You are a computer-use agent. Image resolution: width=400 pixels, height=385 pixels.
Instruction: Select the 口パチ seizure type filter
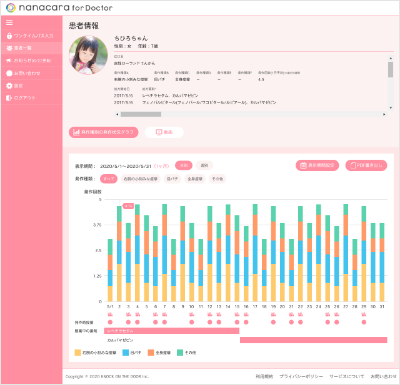[x=172, y=179]
